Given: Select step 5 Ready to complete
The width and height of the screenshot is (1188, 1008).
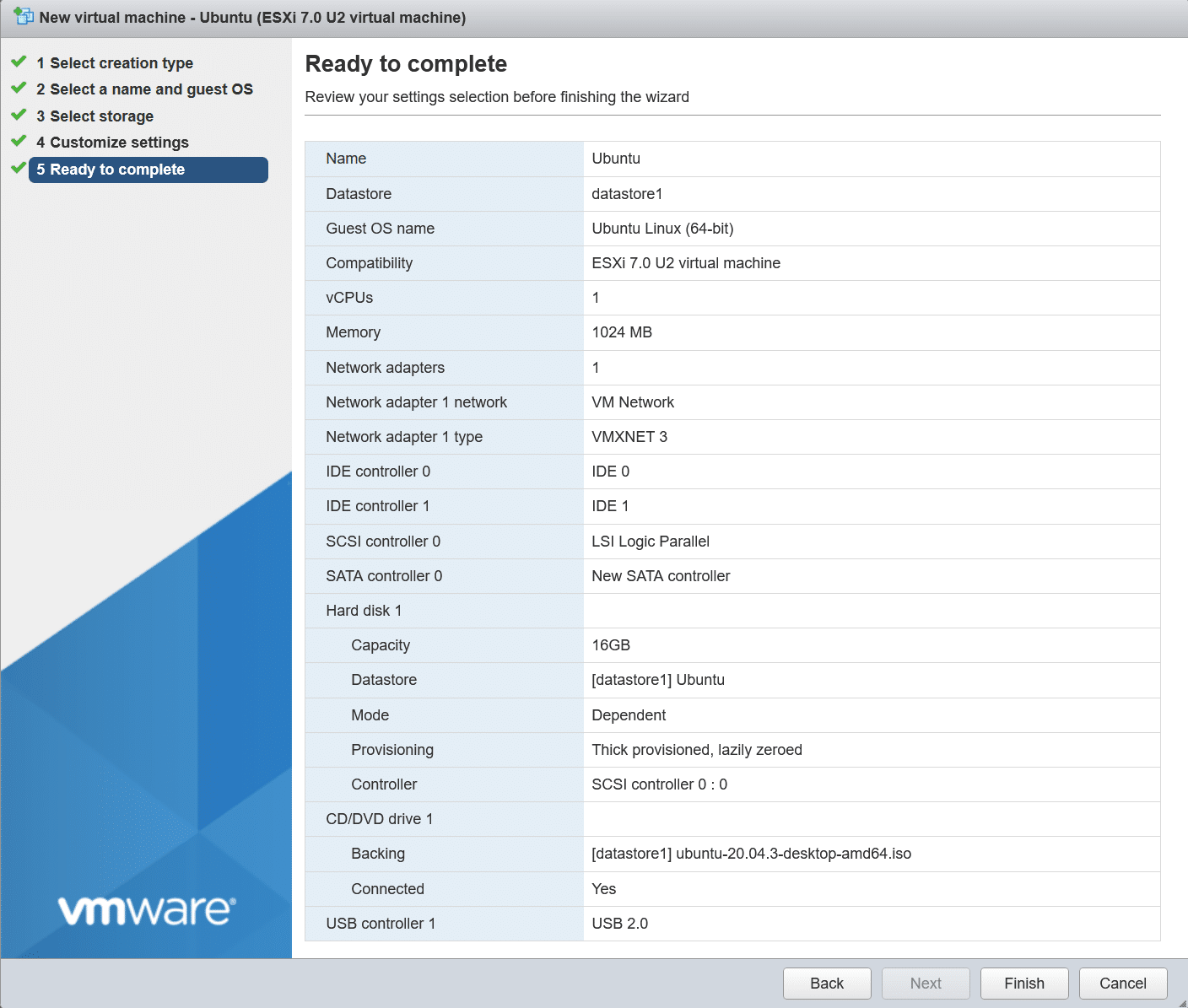Looking at the screenshot, I should [x=148, y=170].
